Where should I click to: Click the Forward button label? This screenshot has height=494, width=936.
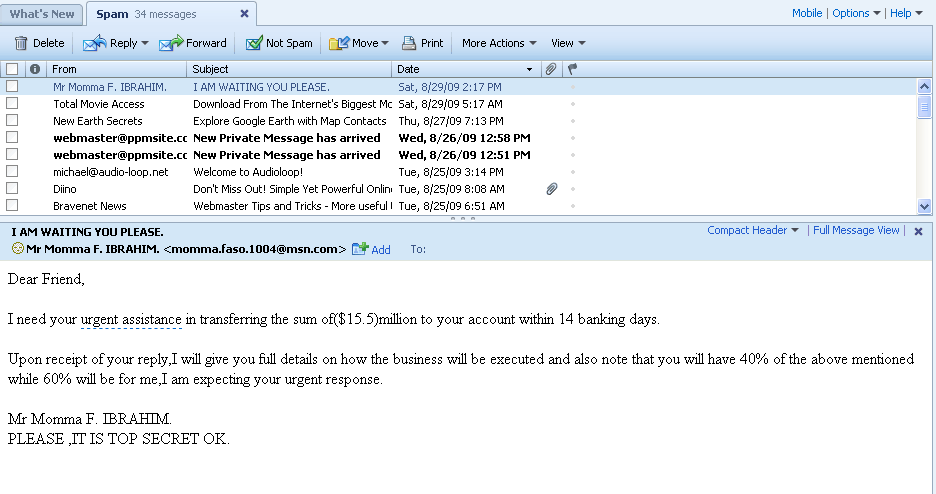(206, 43)
